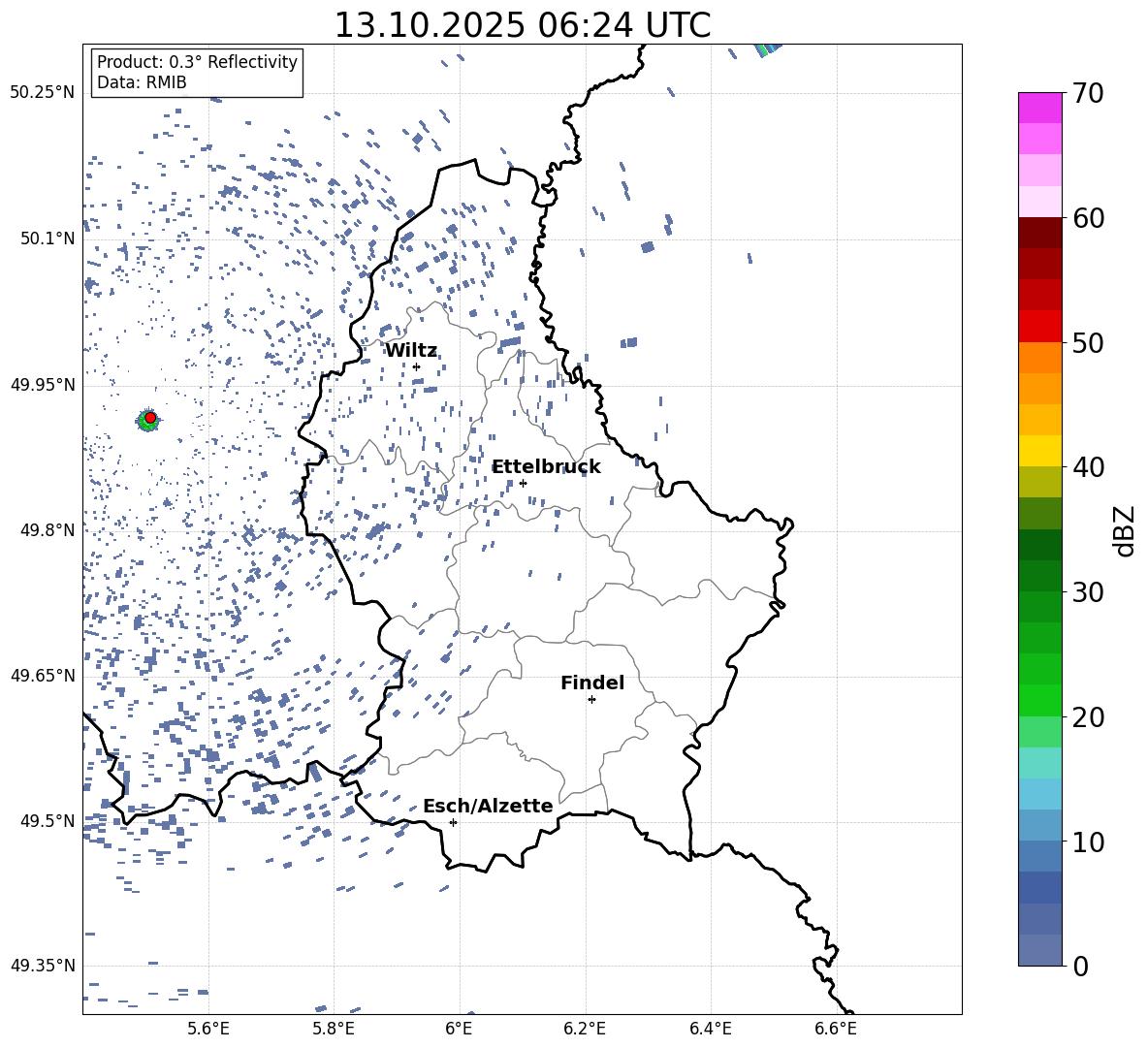The height and width of the screenshot is (1048, 1148).
Task: Click the 60 tick on colorbar
Action: 1088,217
